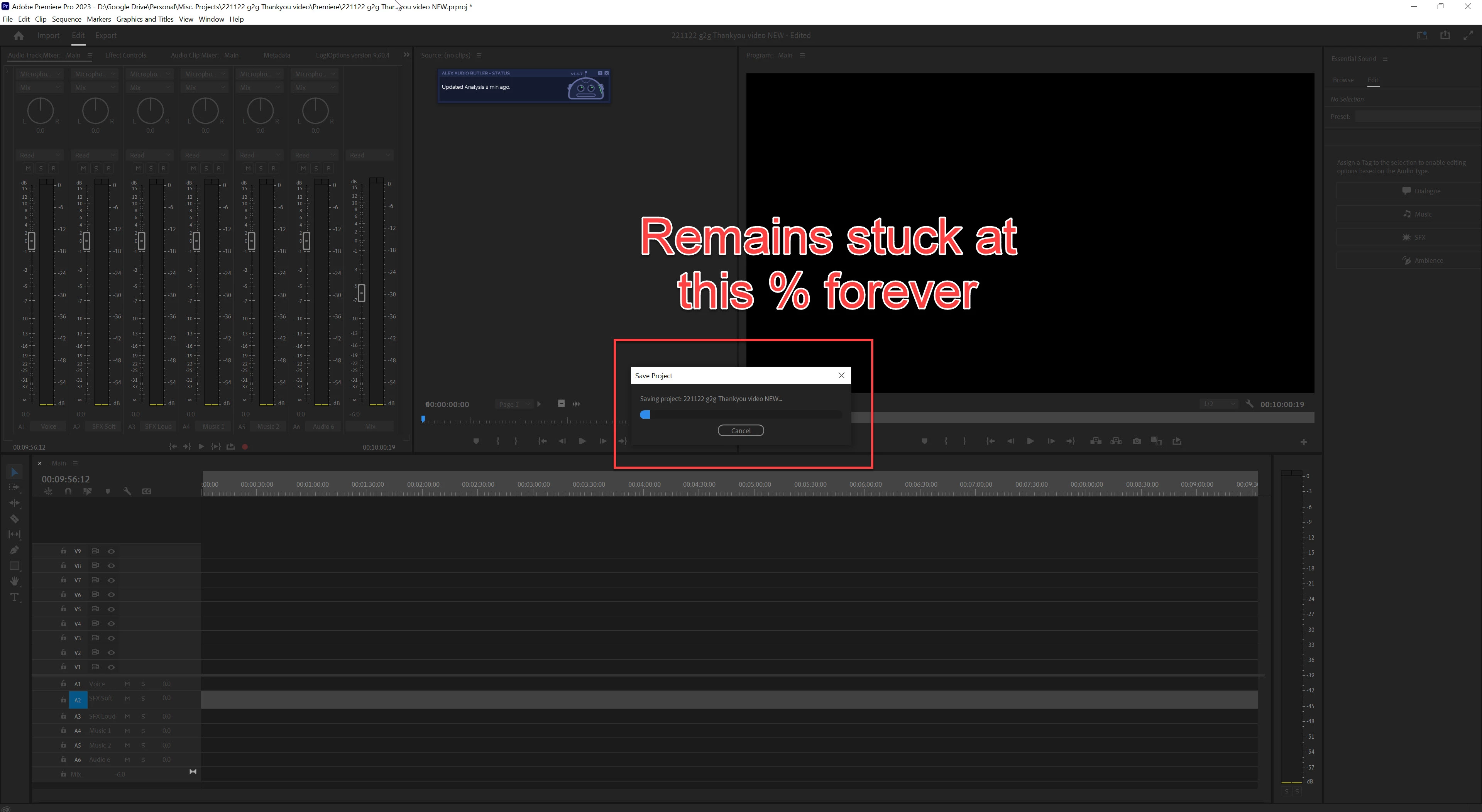Toggle V9 track visibility eye

(112, 551)
